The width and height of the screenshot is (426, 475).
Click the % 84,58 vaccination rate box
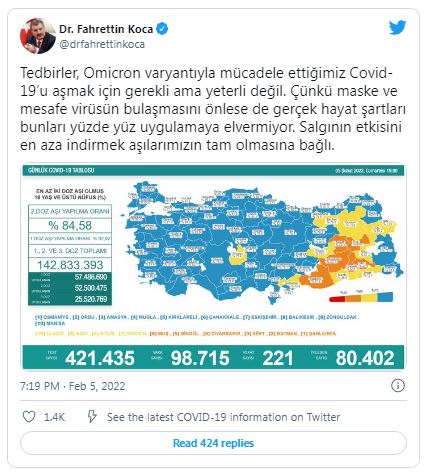point(70,226)
